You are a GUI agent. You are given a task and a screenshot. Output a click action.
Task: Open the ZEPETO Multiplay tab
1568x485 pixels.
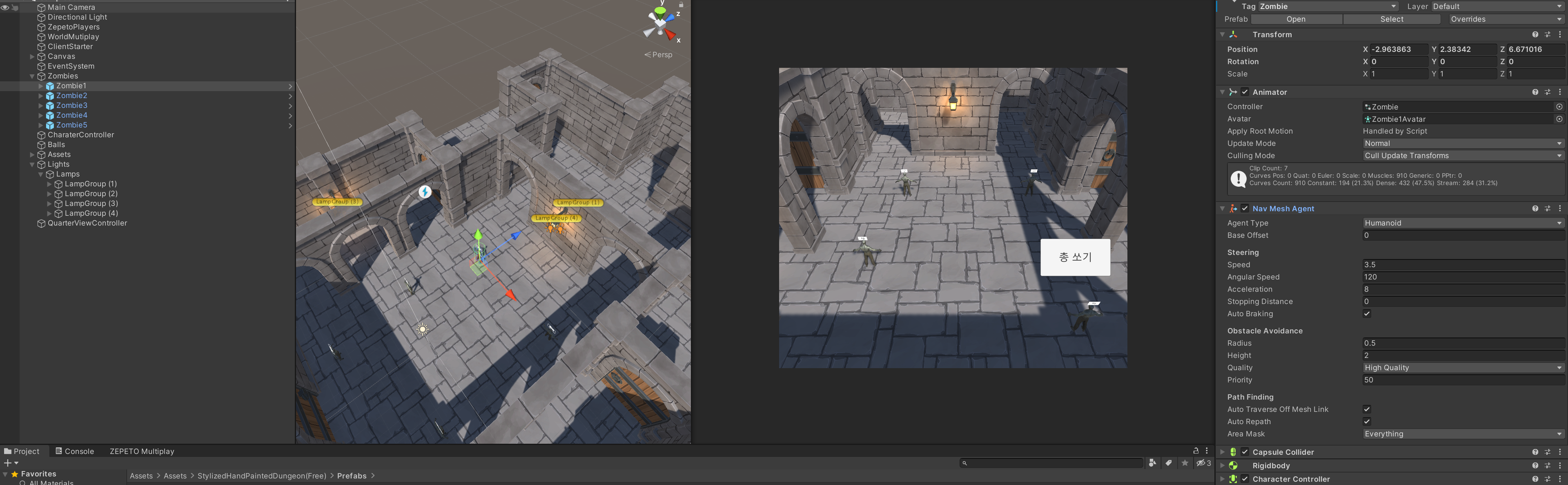point(142,451)
